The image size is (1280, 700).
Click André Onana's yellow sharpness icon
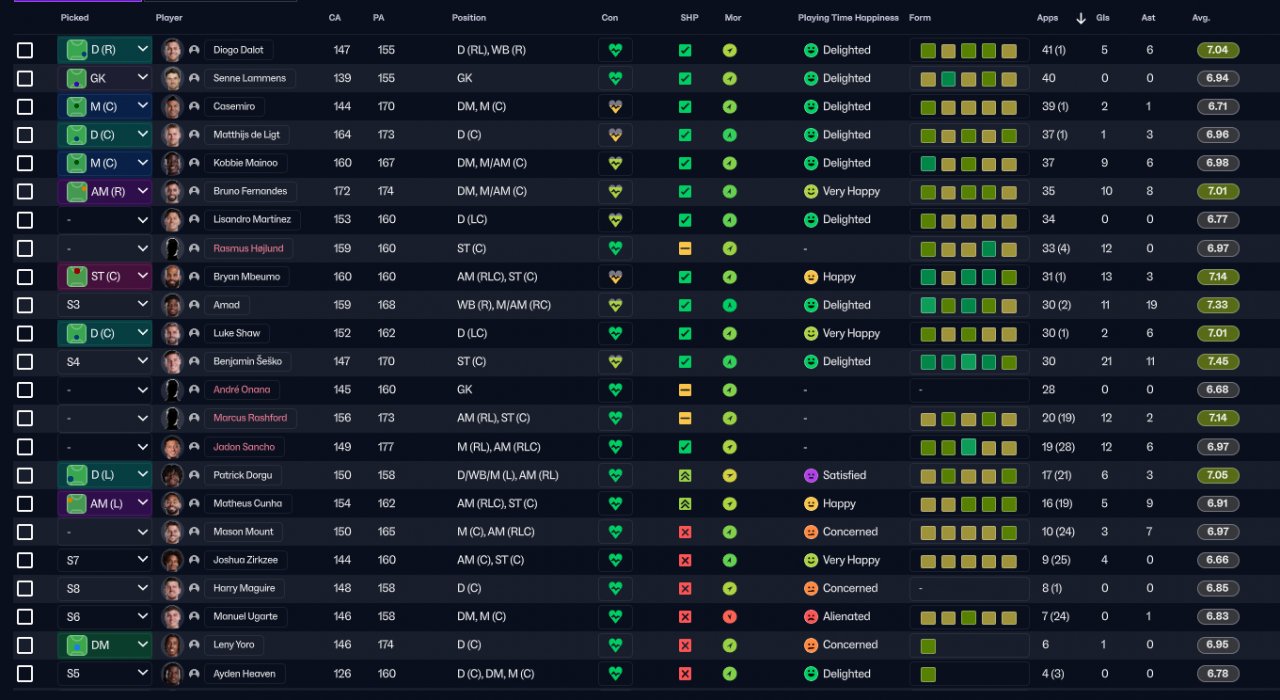(x=685, y=390)
